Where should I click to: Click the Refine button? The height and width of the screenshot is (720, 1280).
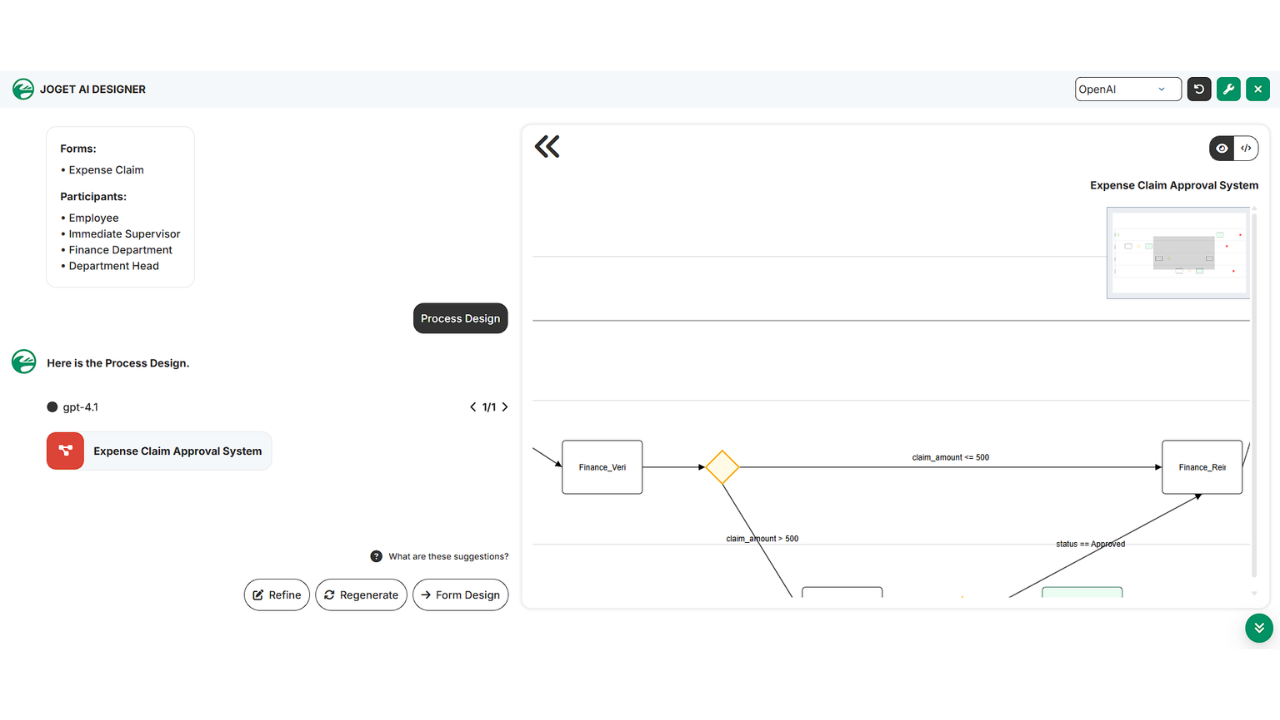(x=277, y=595)
